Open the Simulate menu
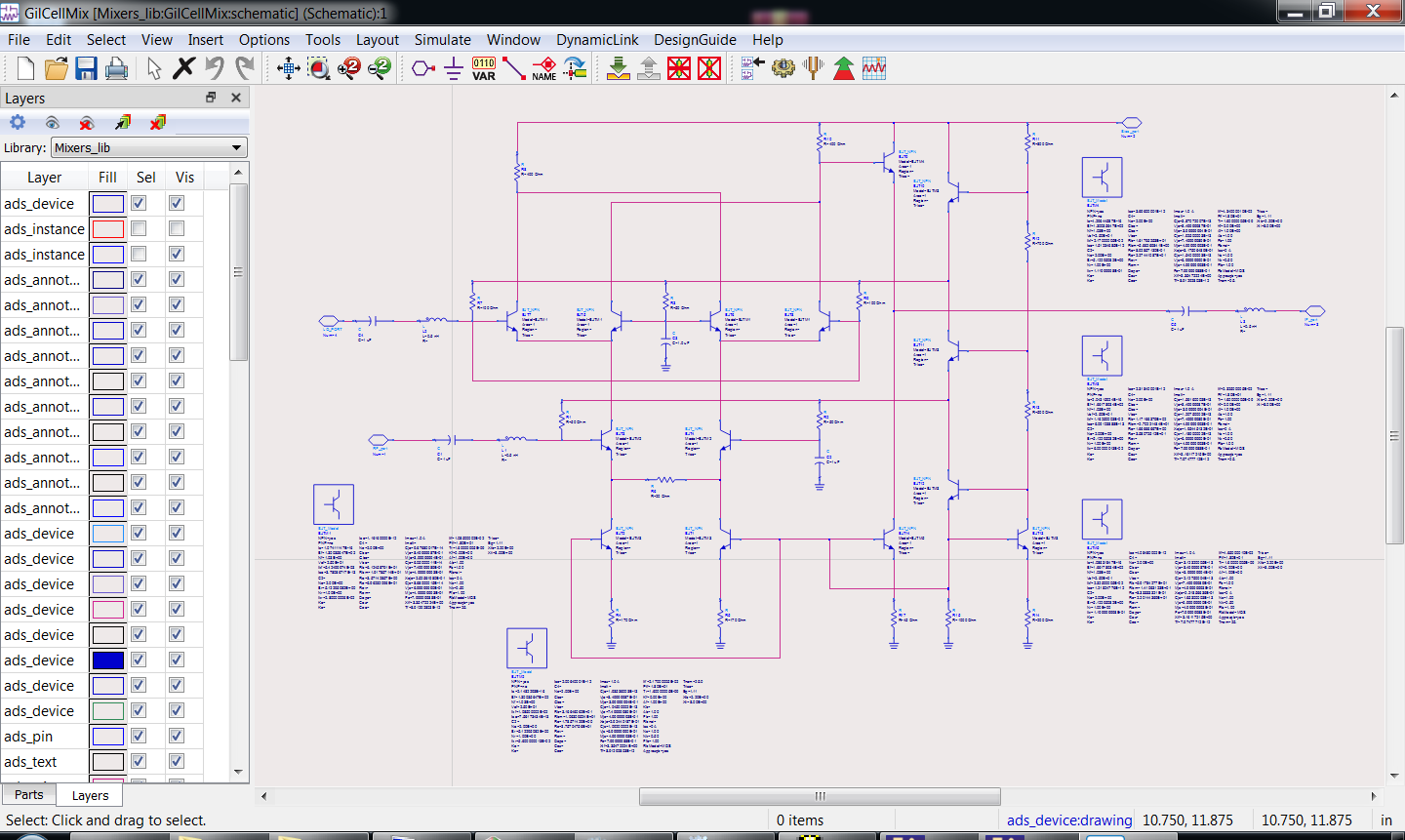This screenshot has width=1405, height=840. pyautogui.click(x=443, y=40)
